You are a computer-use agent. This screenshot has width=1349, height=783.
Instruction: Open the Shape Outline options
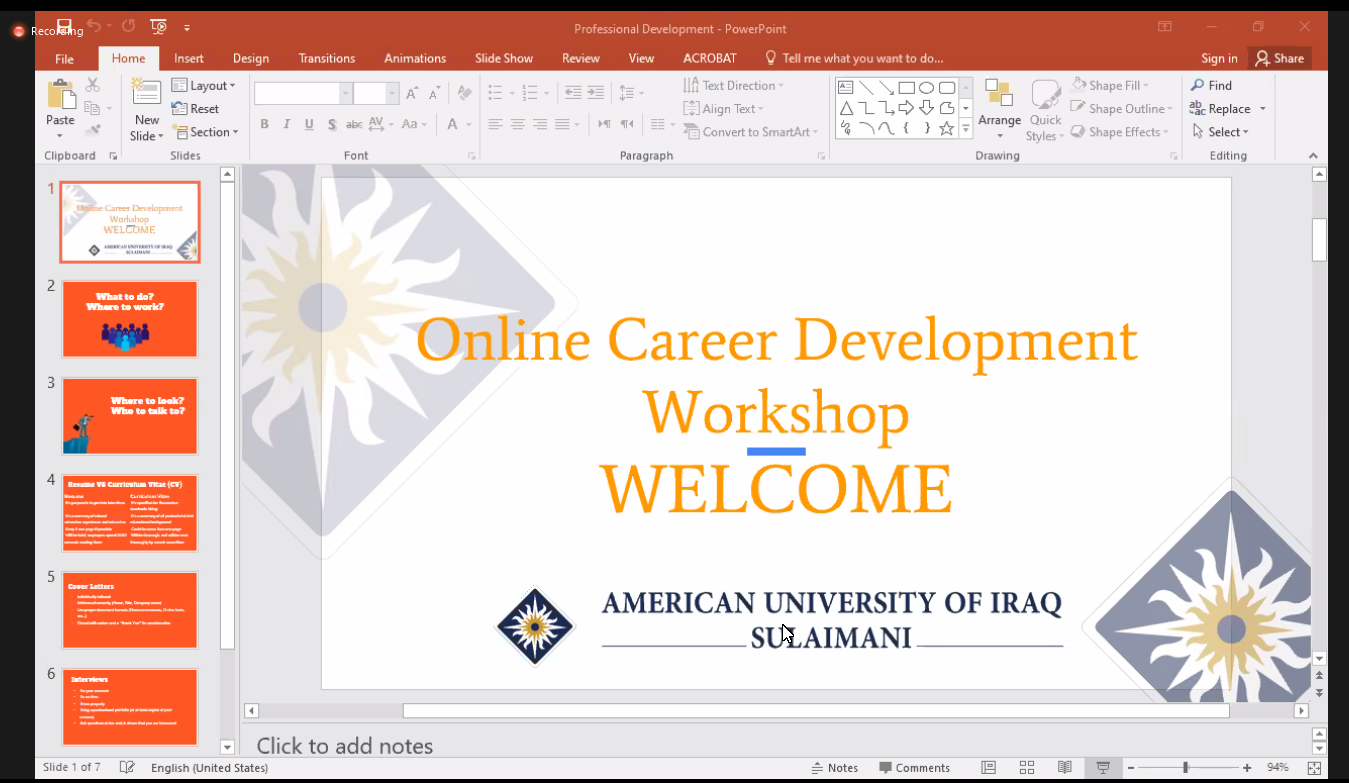(1120, 109)
